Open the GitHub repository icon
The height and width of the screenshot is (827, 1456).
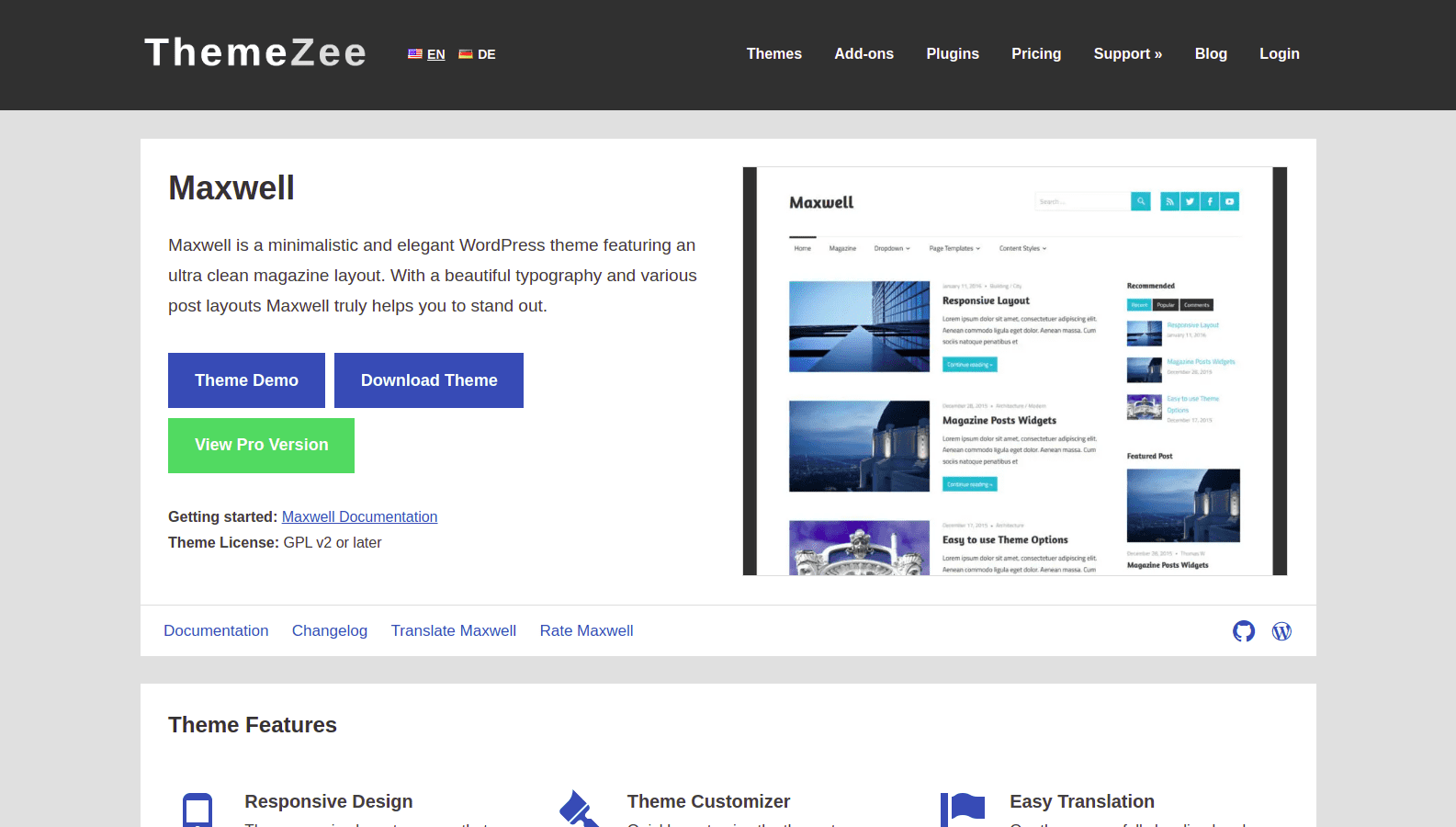(x=1244, y=631)
